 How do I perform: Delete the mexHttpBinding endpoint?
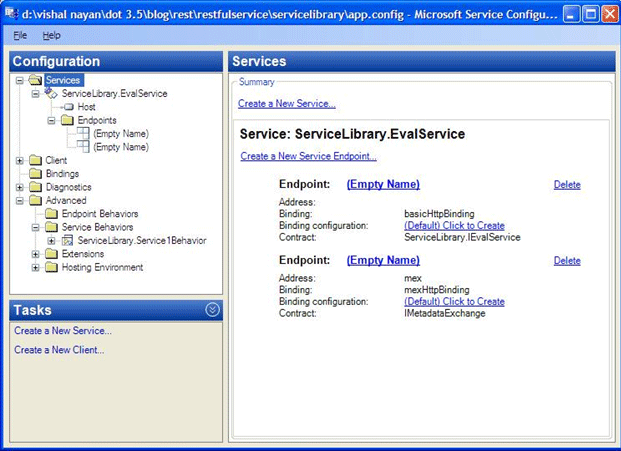pos(567,261)
